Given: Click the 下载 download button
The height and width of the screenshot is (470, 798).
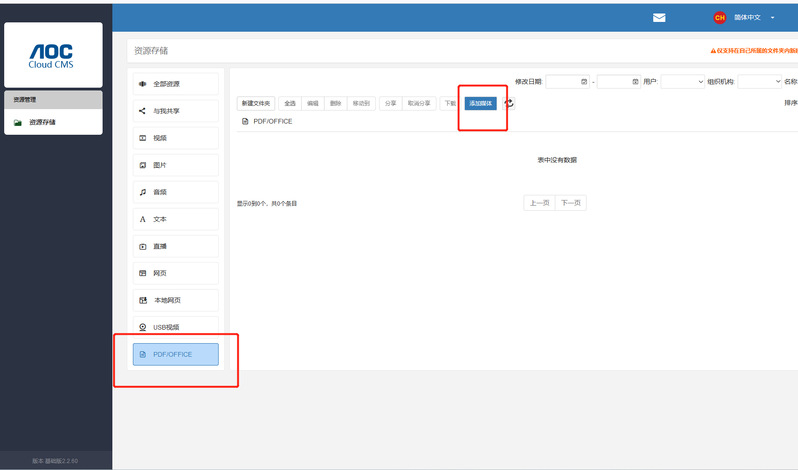Looking at the screenshot, I should [450, 103].
